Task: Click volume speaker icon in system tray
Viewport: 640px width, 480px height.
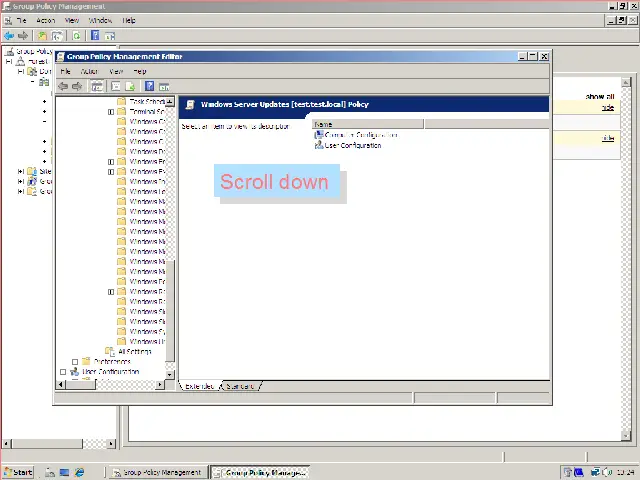Action: click(607, 472)
